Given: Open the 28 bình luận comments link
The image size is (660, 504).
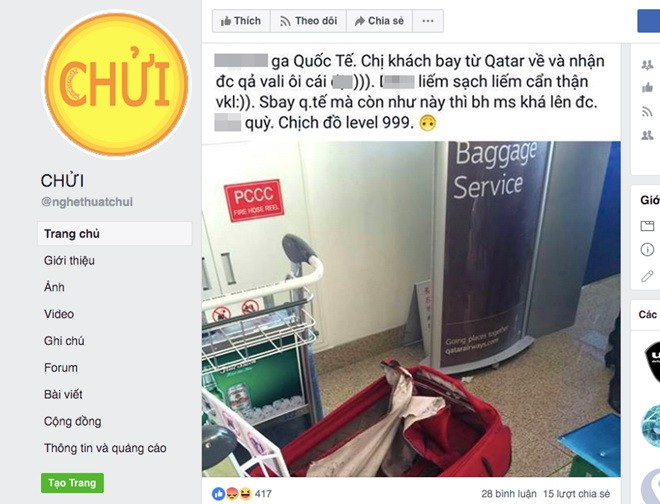Looking at the screenshot, I should [x=508, y=493].
